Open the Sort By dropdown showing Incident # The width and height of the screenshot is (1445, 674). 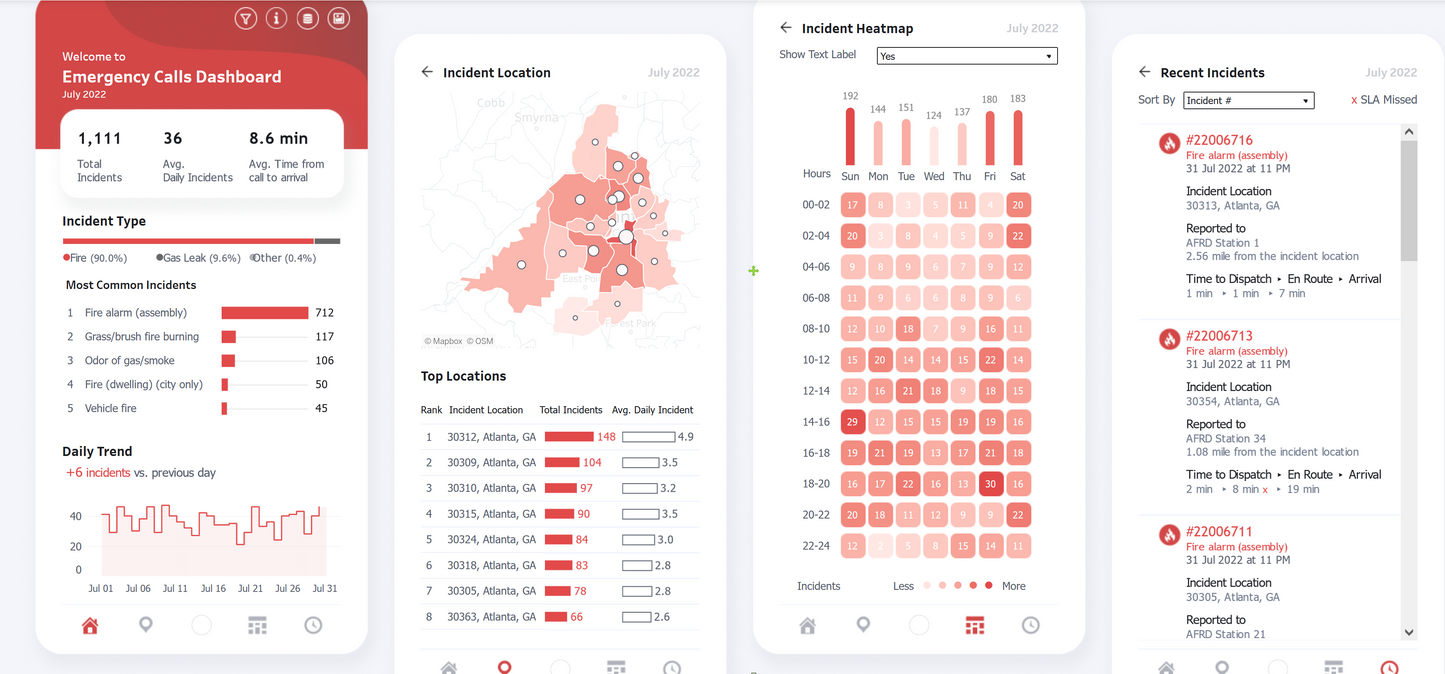click(1249, 100)
